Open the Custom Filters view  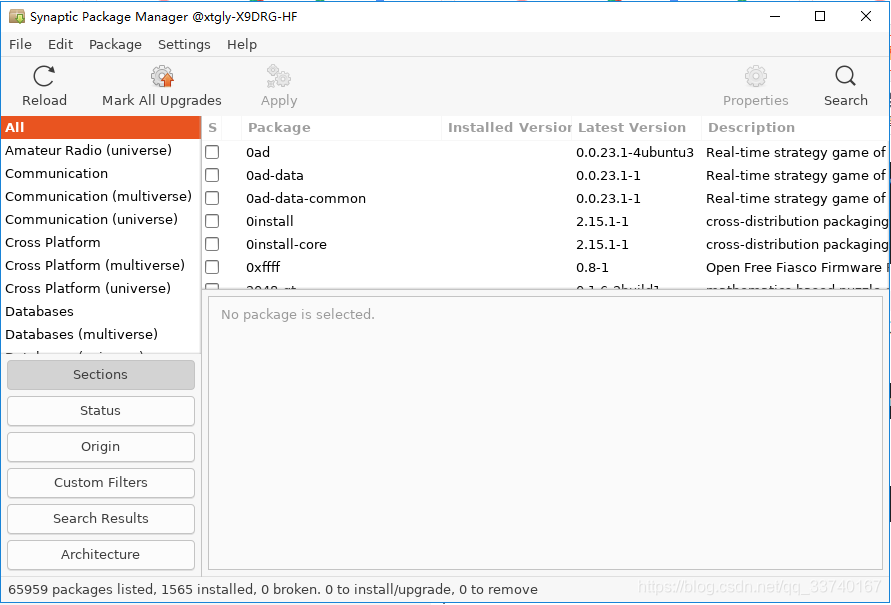[101, 482]
